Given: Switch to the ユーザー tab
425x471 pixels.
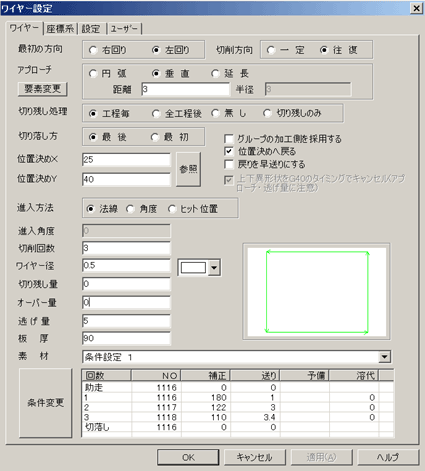Looking at the screenshot, I should pos(124,29).
